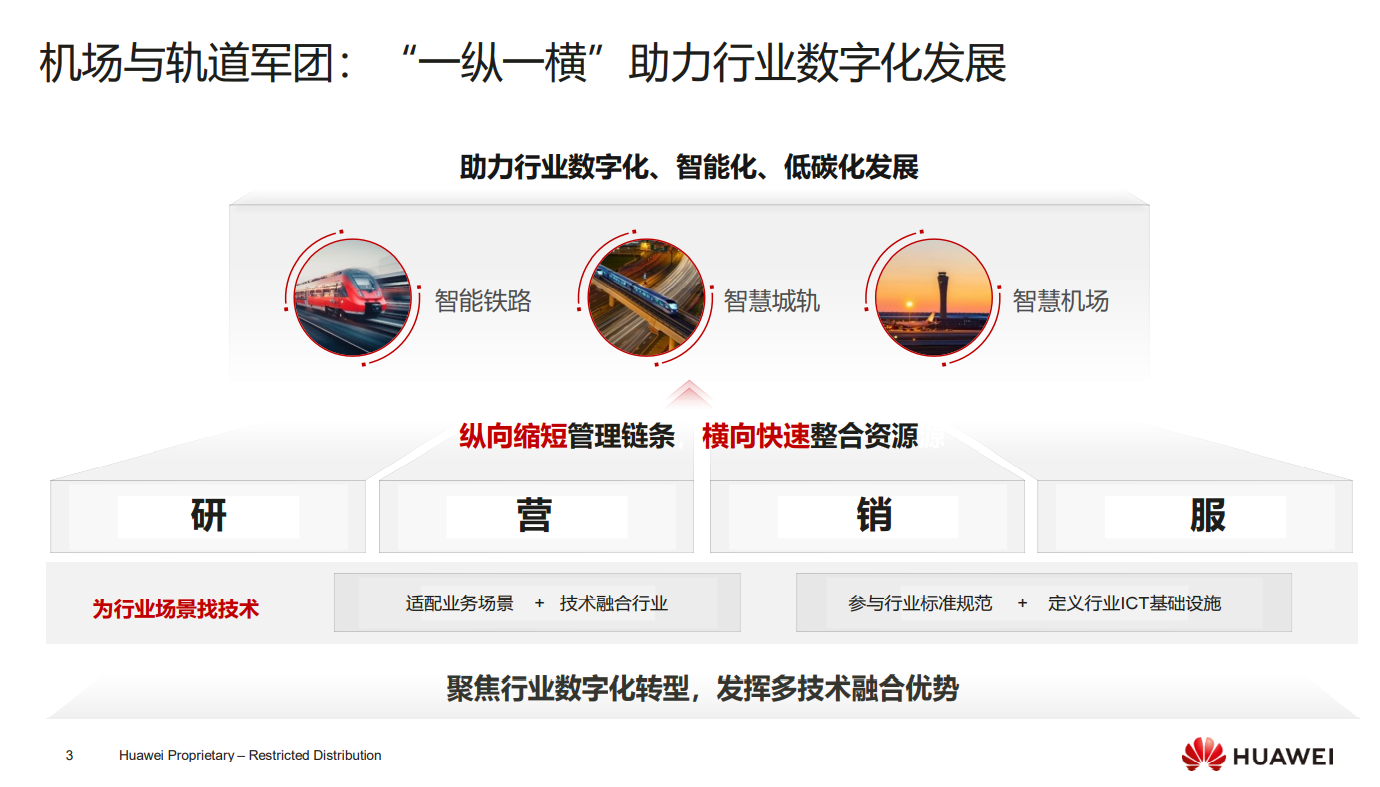Select the 智慧城轨 label
This screenshot has width=1380, height=787.
point(772,301)
